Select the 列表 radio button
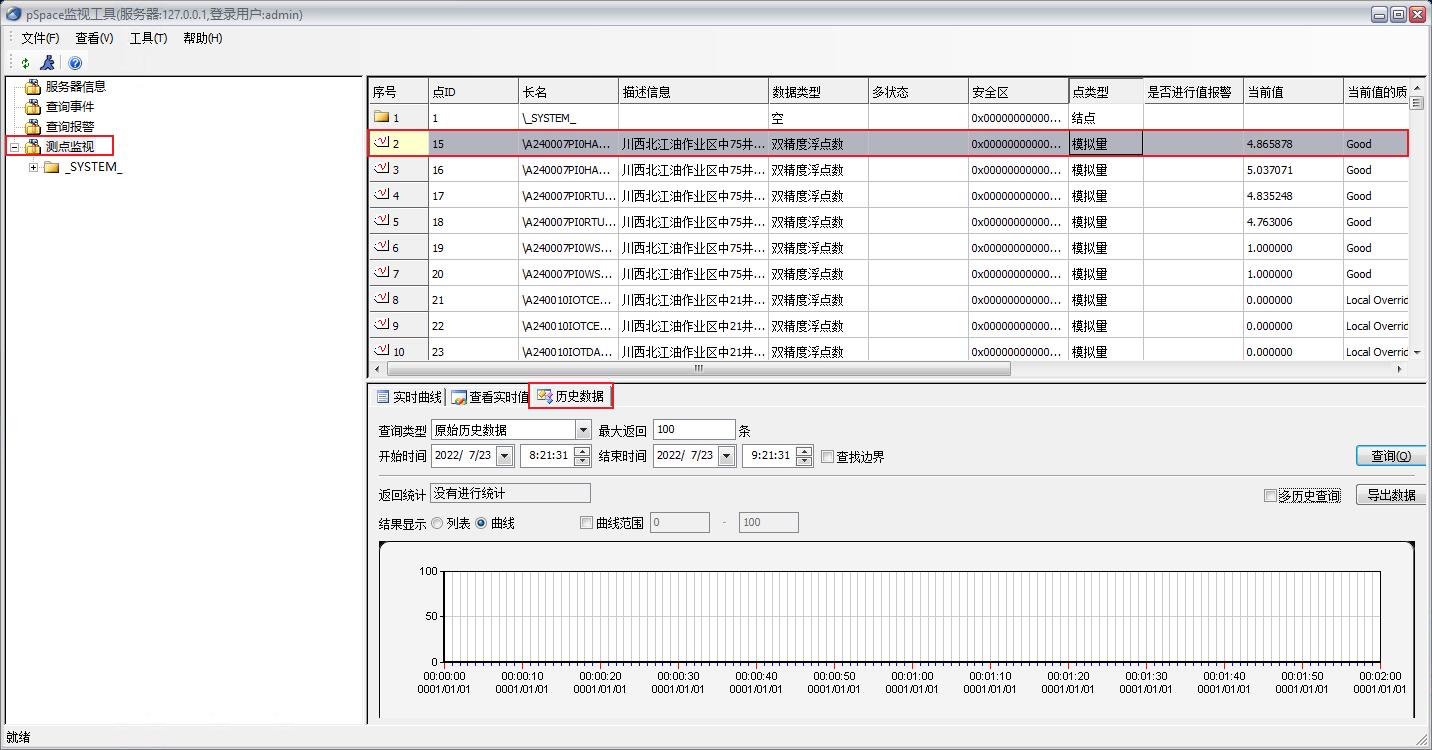The width and height of the screenshot is (1432, 750). 437,523
